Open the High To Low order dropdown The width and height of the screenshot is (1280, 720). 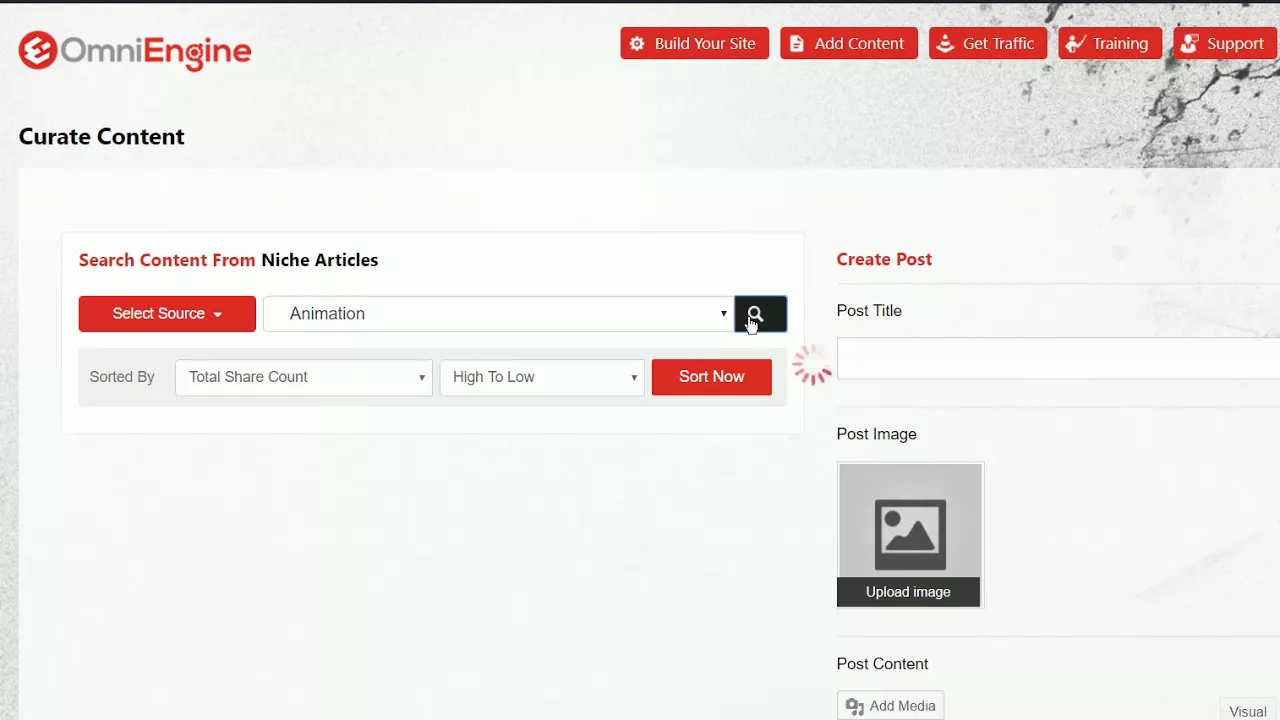(x=542, y=377)
